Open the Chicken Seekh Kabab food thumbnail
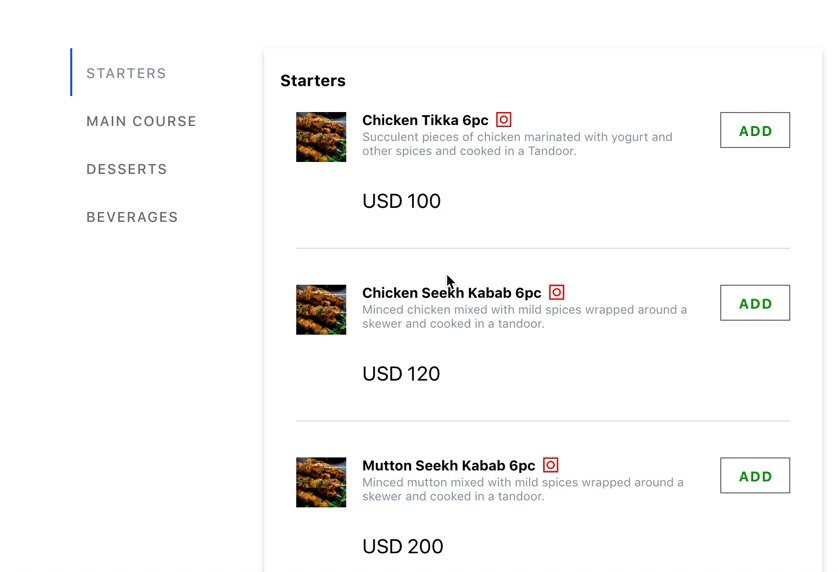838x572 pixels. point(321,310)
